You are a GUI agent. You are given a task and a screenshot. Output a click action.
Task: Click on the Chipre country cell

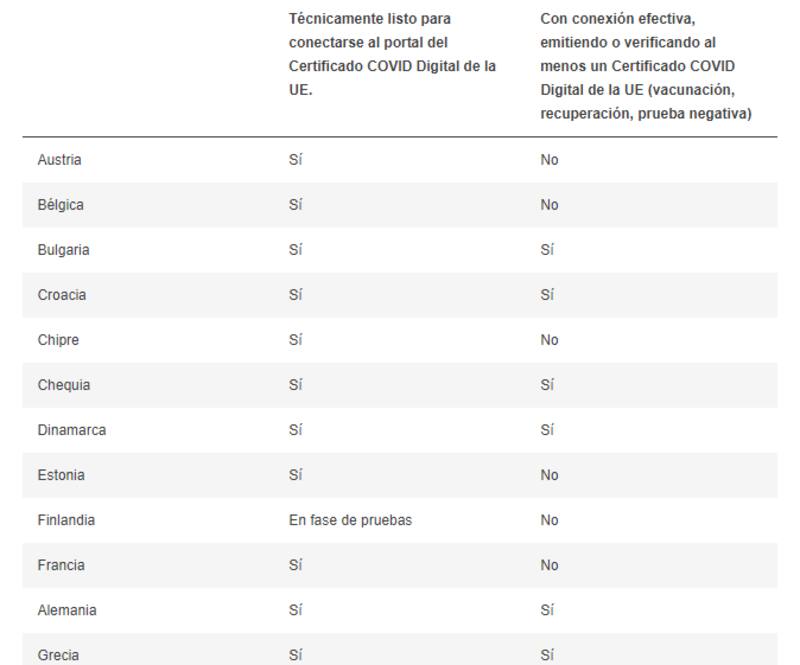(x=58, y=340)
